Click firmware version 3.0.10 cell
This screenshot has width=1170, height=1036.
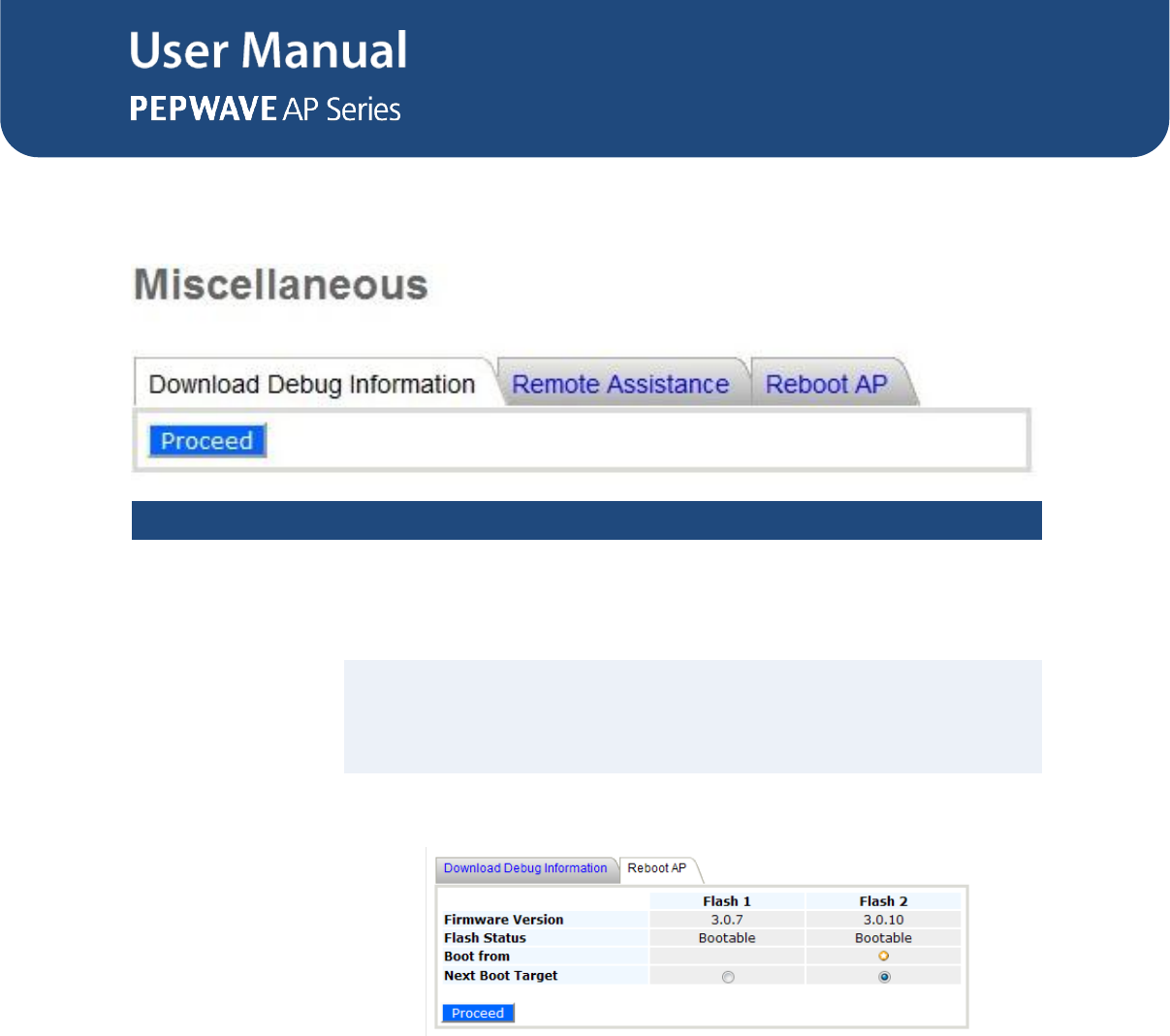click(884, 920)
